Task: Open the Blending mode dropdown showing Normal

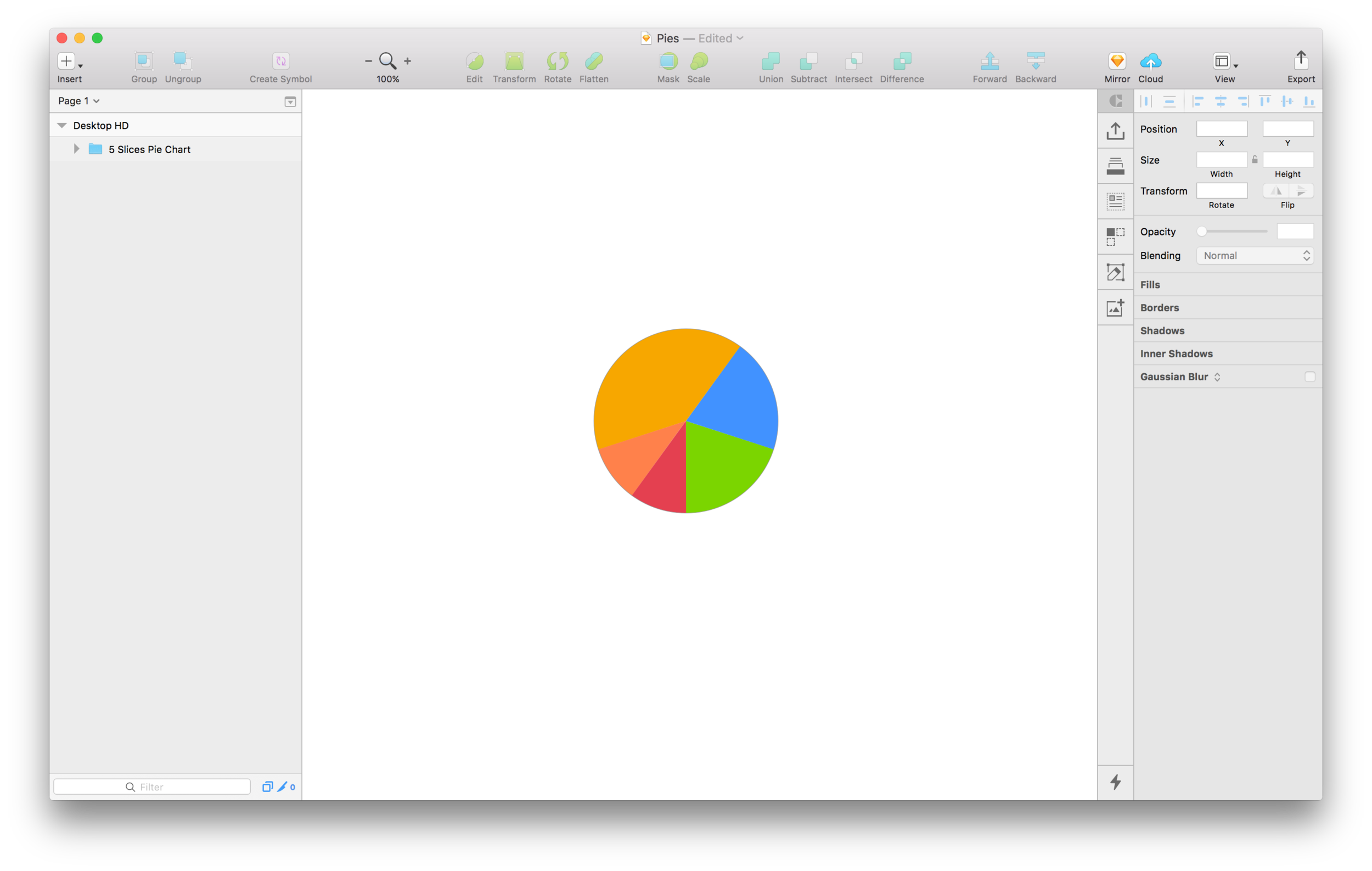Action: pyautogui.click(x=1255, y=255)
